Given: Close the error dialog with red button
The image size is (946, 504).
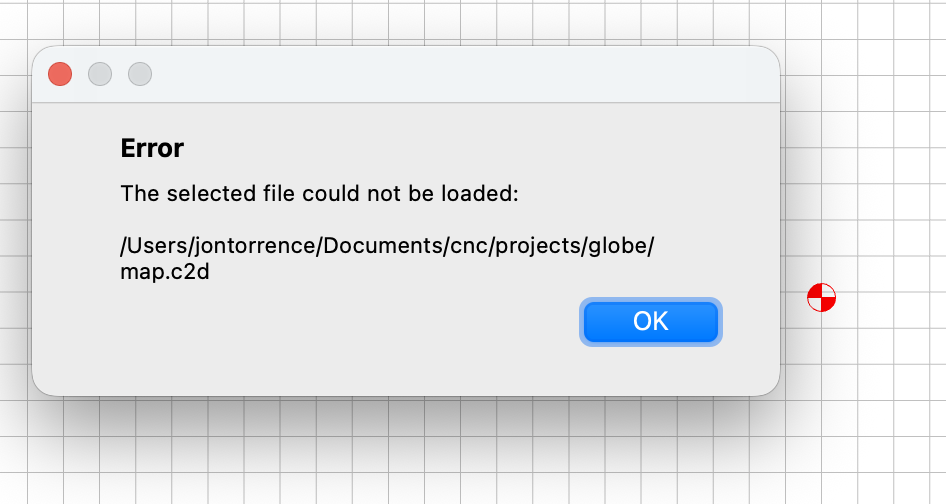Looking at the screenshot, I should tap(60, 74).
